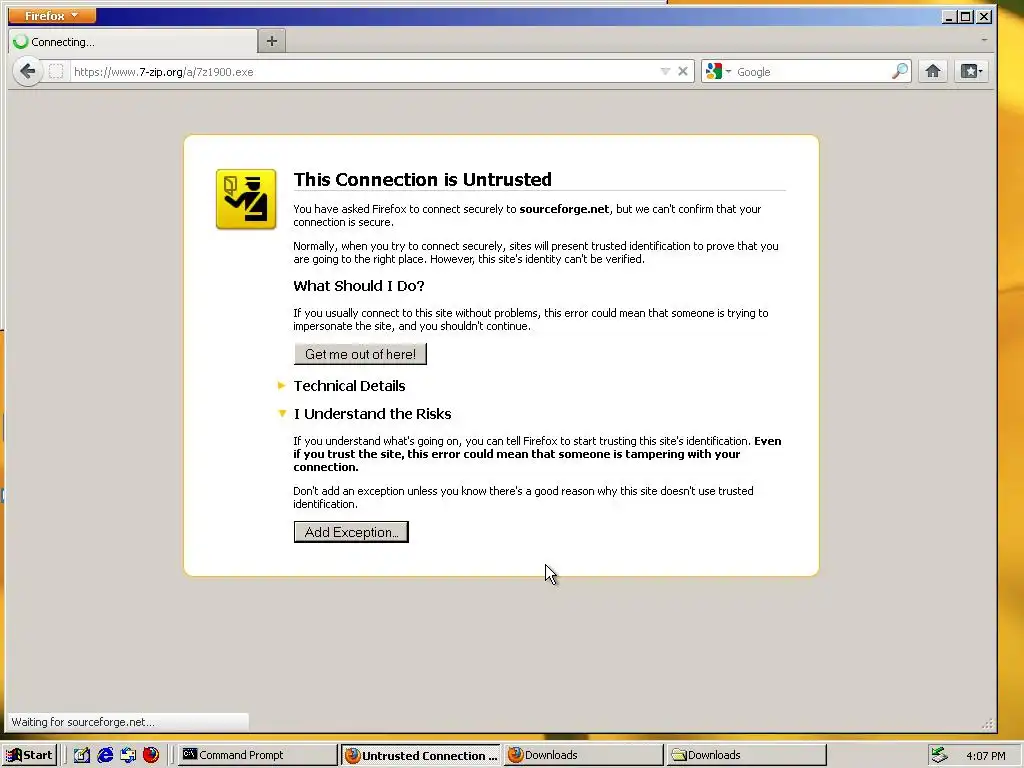Launch Internet Explorer from quick launch
The height and width of the screenshot is (768, 1024).
105,755
